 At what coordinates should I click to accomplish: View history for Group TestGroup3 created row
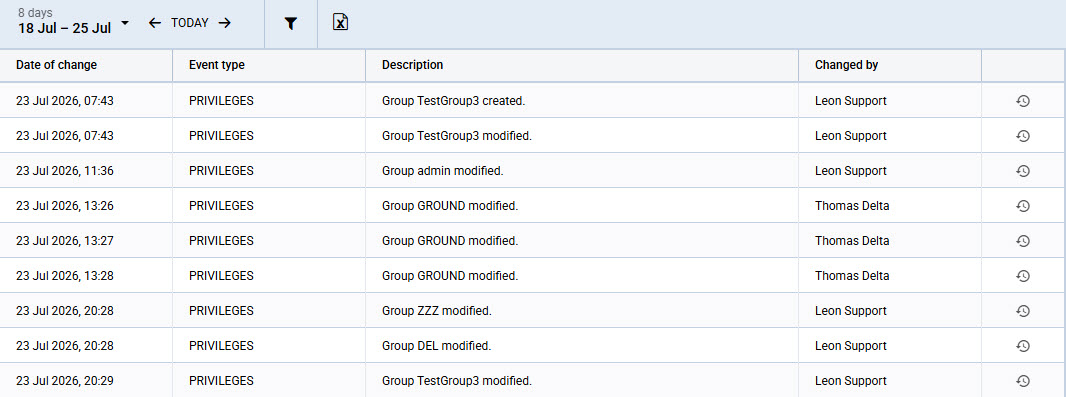[1022, 101]
